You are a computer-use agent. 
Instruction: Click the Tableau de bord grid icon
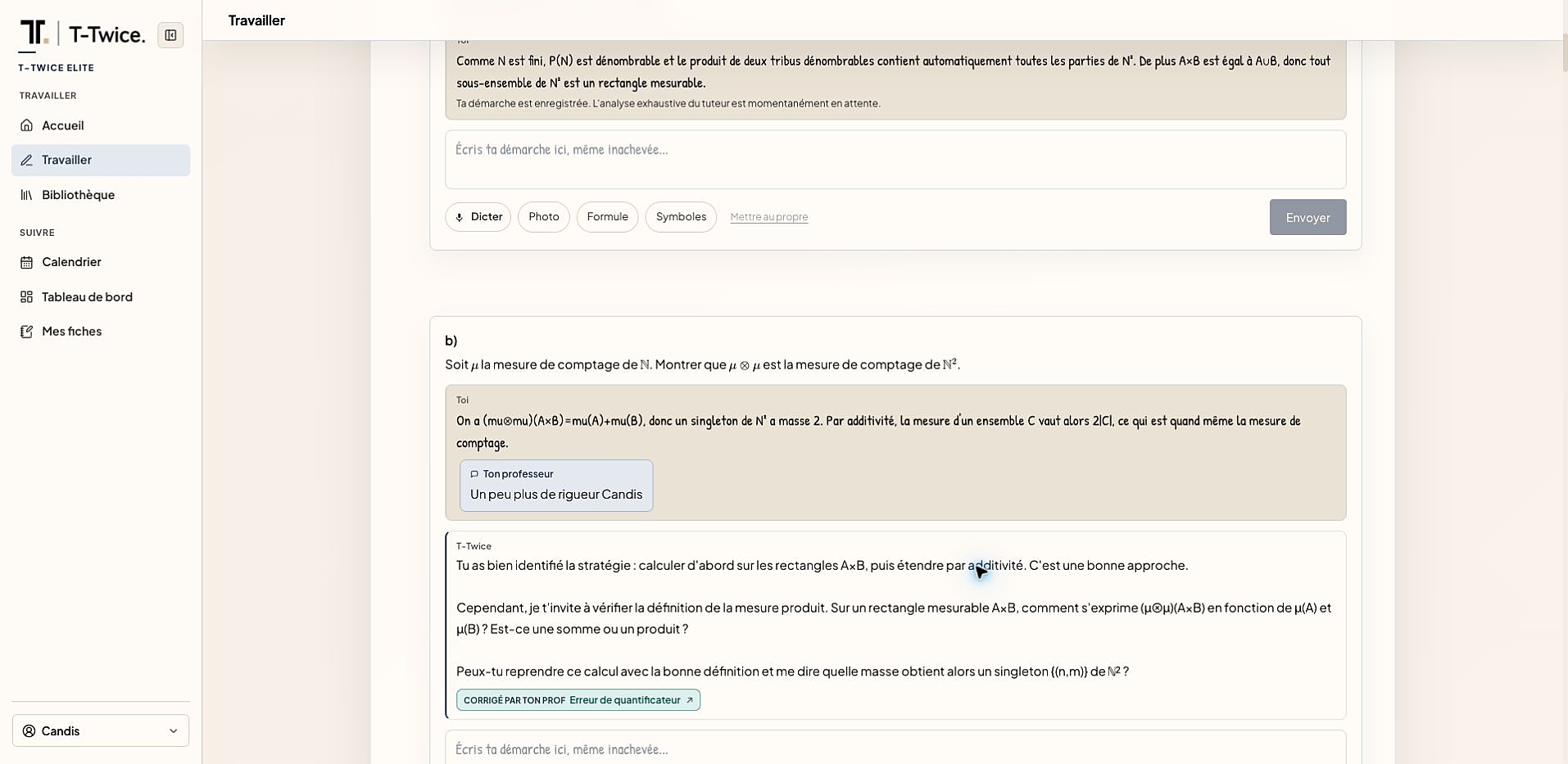pos(27,297)
